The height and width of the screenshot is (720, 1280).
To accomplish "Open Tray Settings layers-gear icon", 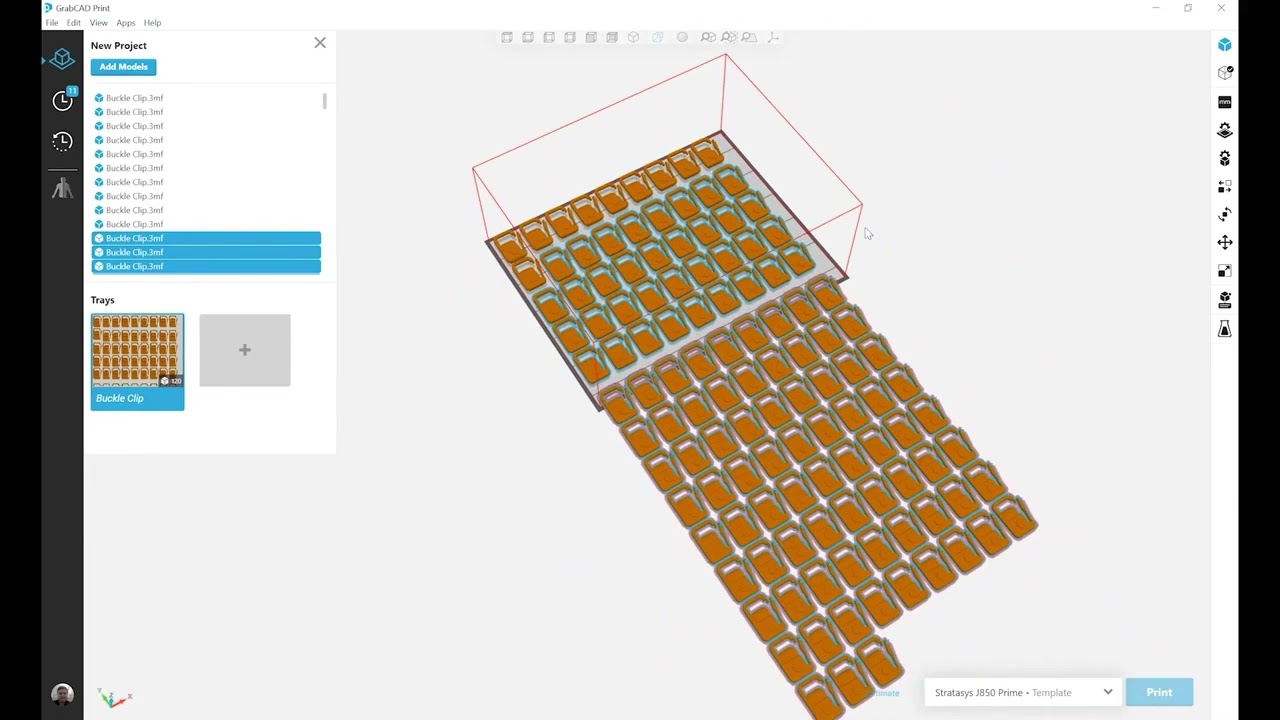I will click(1224, 131).
